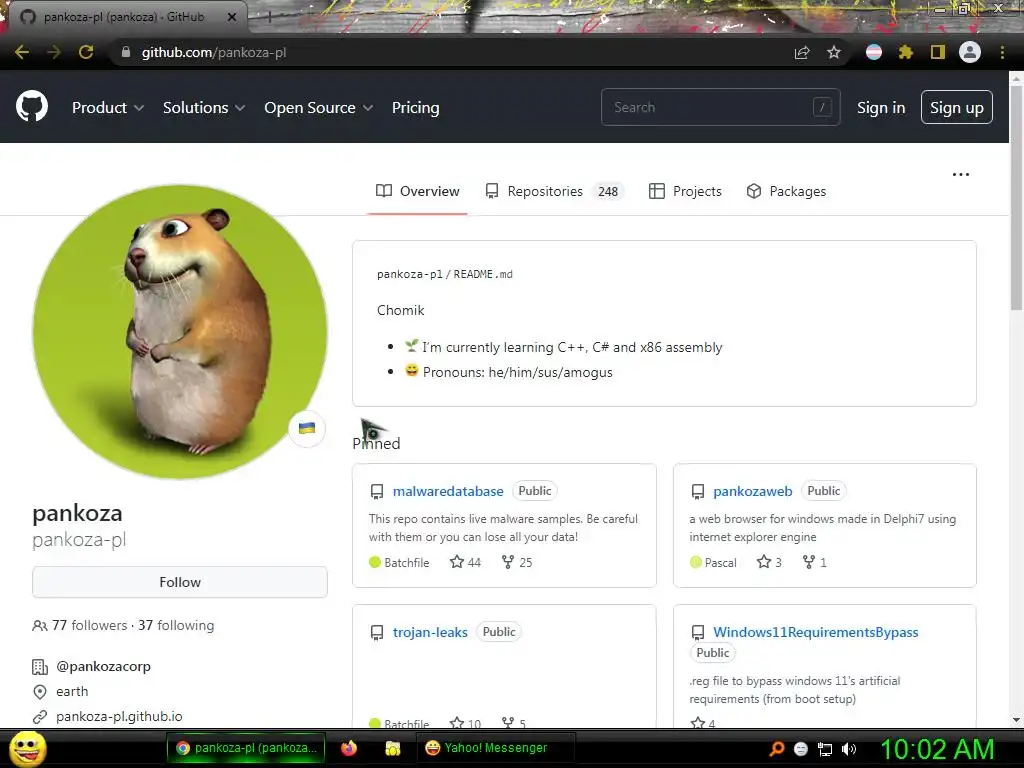Image resolution: width=1024 pixels, height=768 pixels.
Task: Follow the pankoza user
Action: pyautogui.click(x=180, y=582)
